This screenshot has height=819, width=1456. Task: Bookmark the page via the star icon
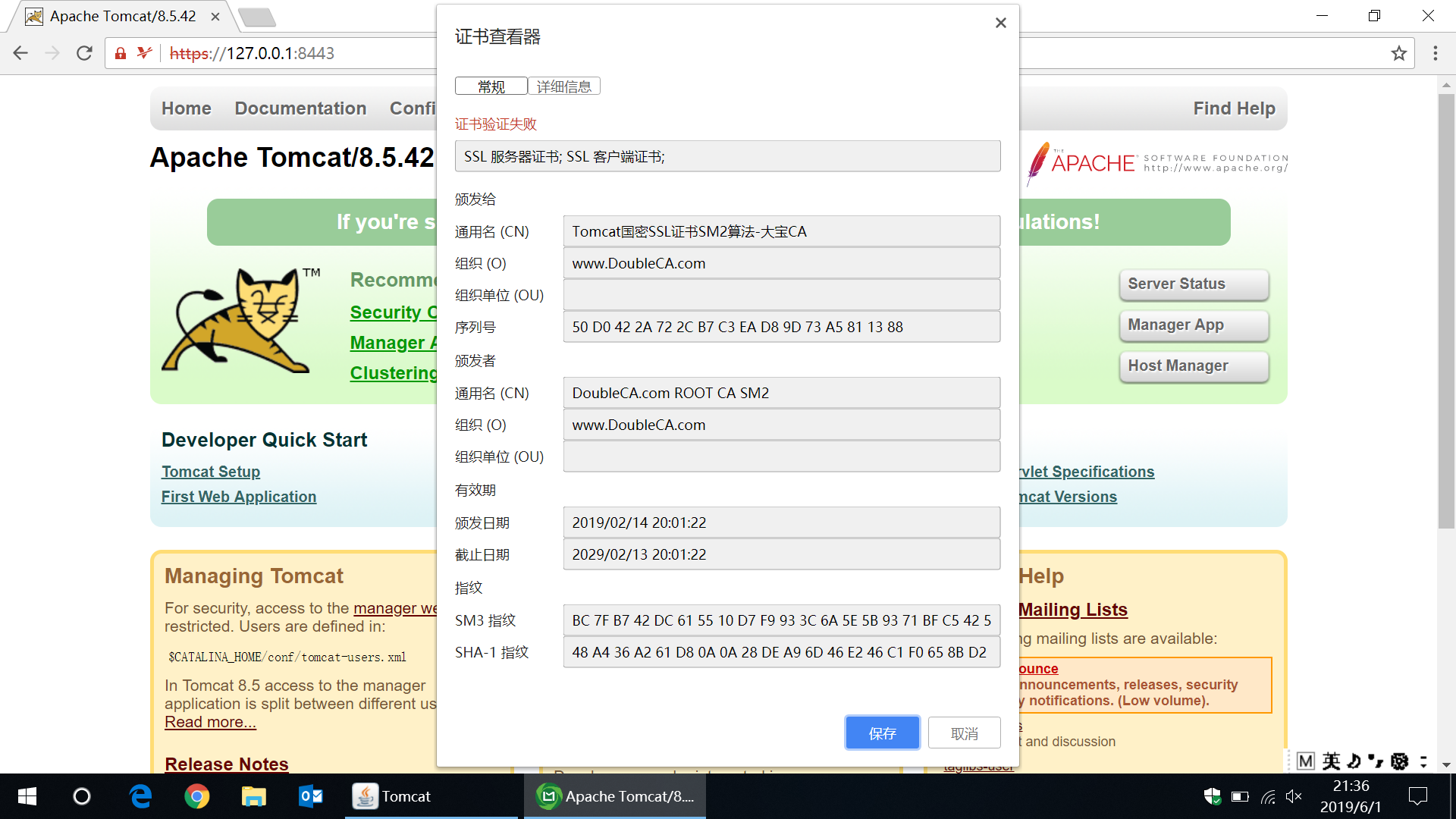point(1399,53)
